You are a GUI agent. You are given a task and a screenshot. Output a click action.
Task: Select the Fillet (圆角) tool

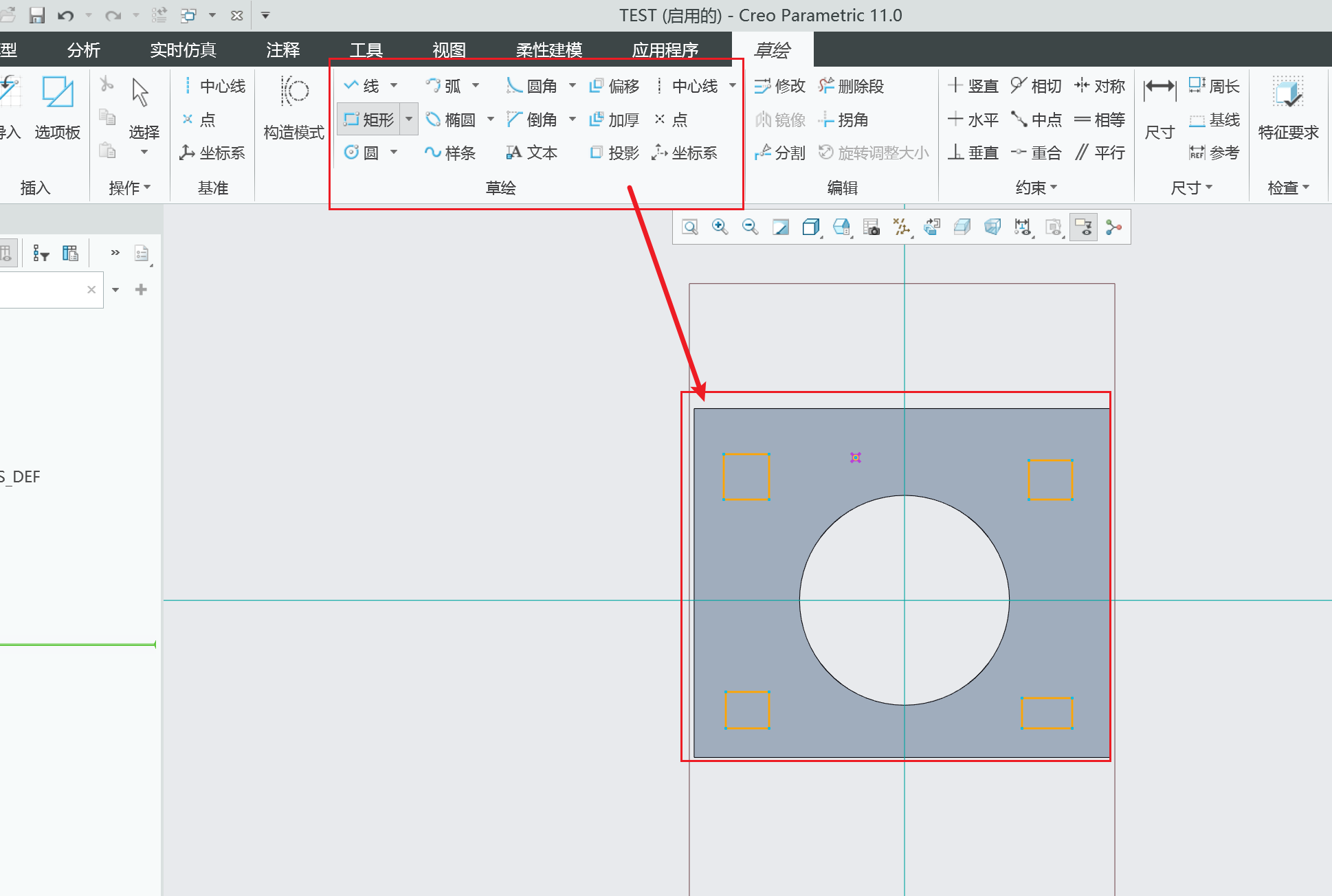pyautogui.click(x=532, y=86)
